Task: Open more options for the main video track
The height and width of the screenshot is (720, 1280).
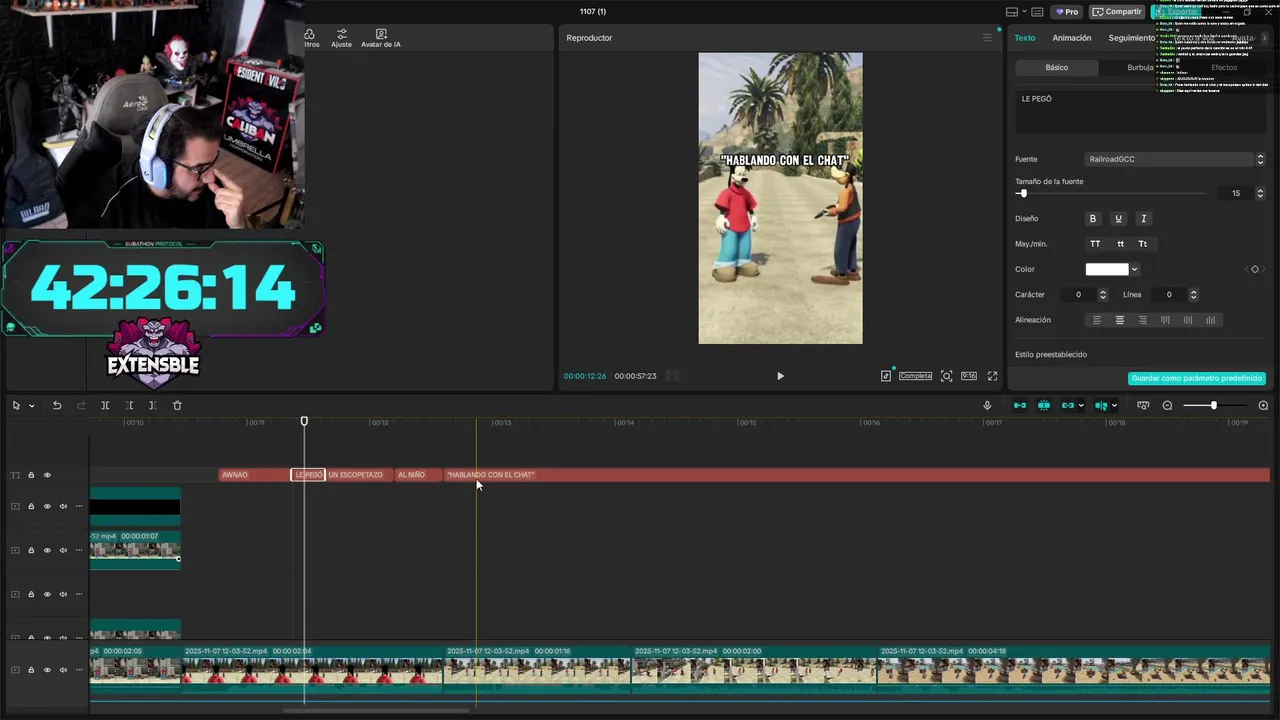Action: tap(79, 670)
